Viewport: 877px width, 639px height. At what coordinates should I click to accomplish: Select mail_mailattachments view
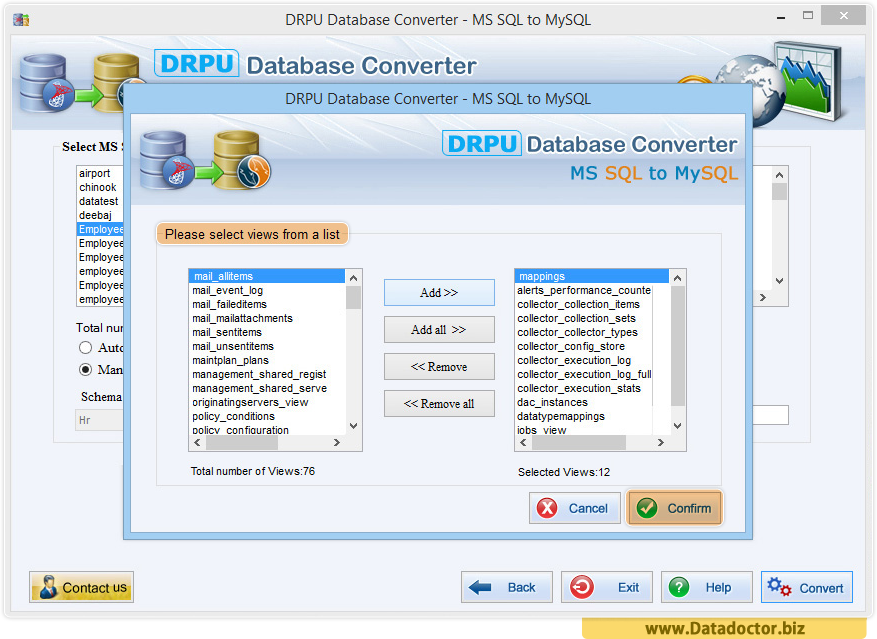coord(267,318)
